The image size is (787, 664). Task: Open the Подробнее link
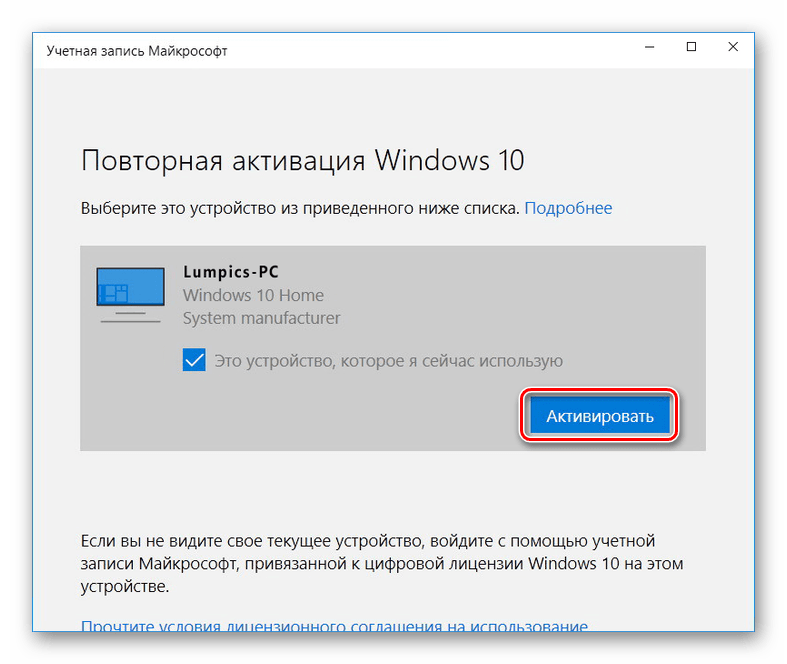[x=568, y=208]
